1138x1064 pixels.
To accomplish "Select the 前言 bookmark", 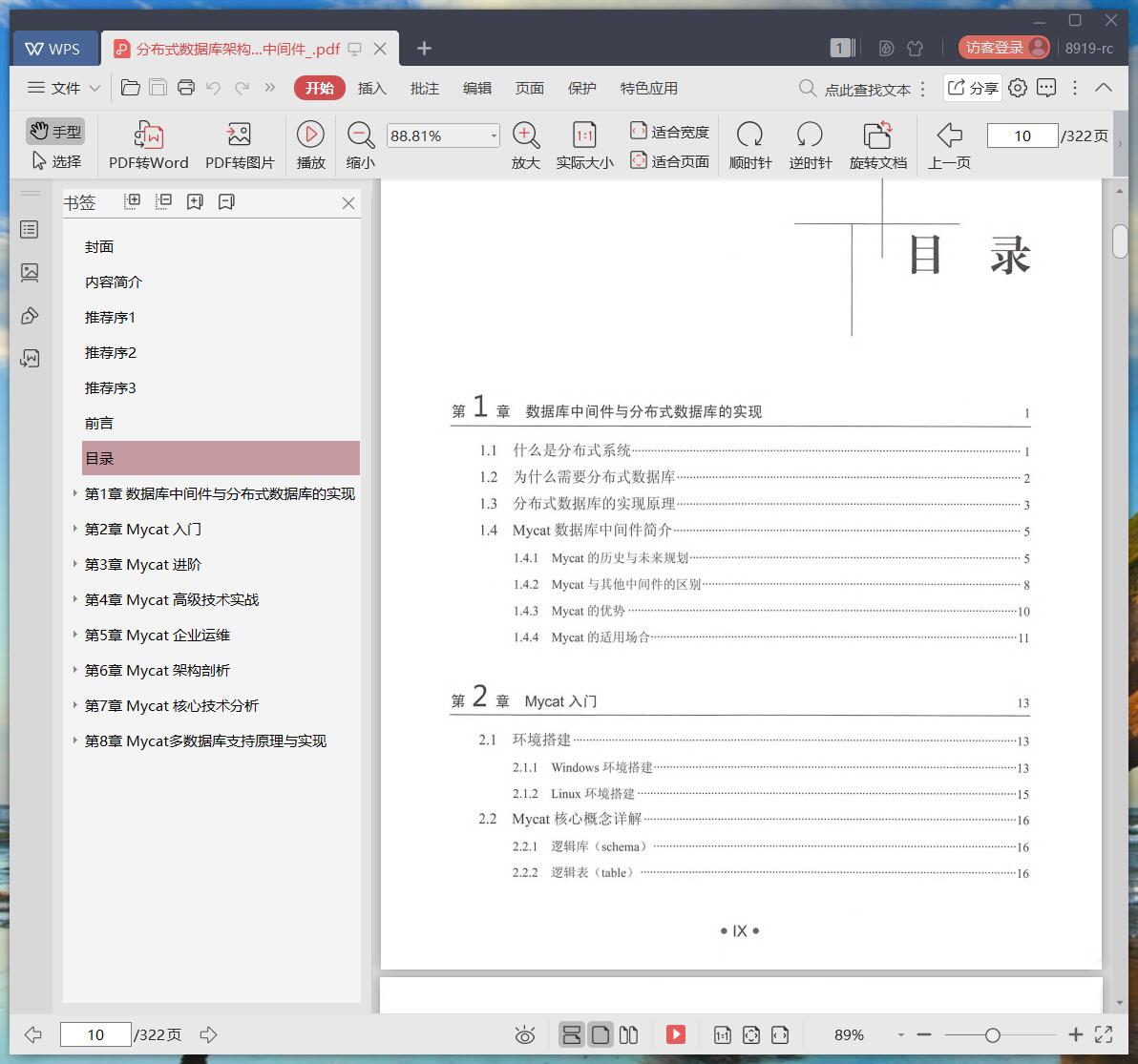I will pyautogui.click(x=98, y=423).
